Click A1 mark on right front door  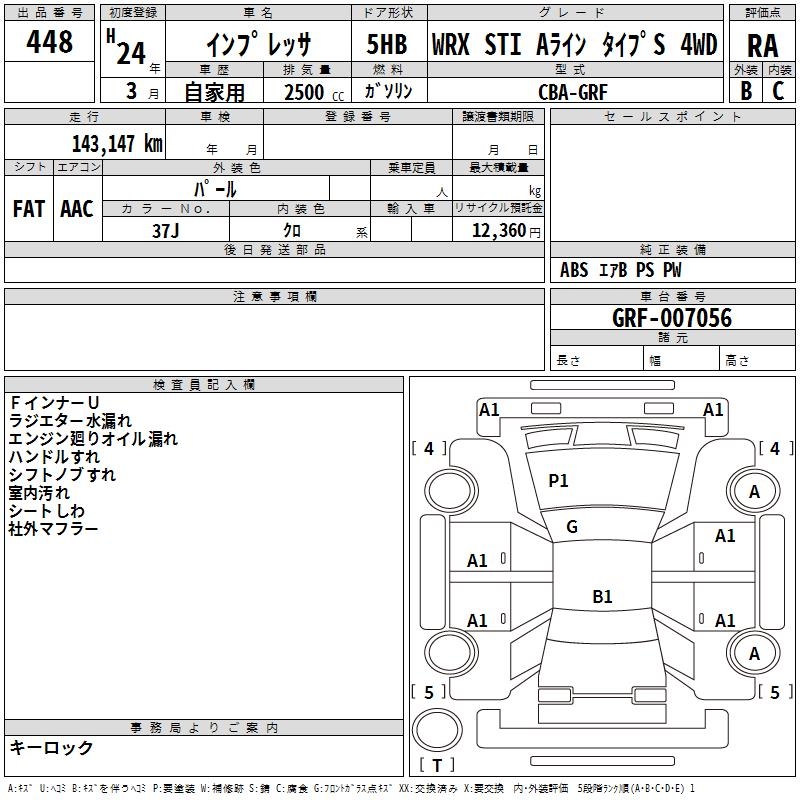(x=725, y=536)
